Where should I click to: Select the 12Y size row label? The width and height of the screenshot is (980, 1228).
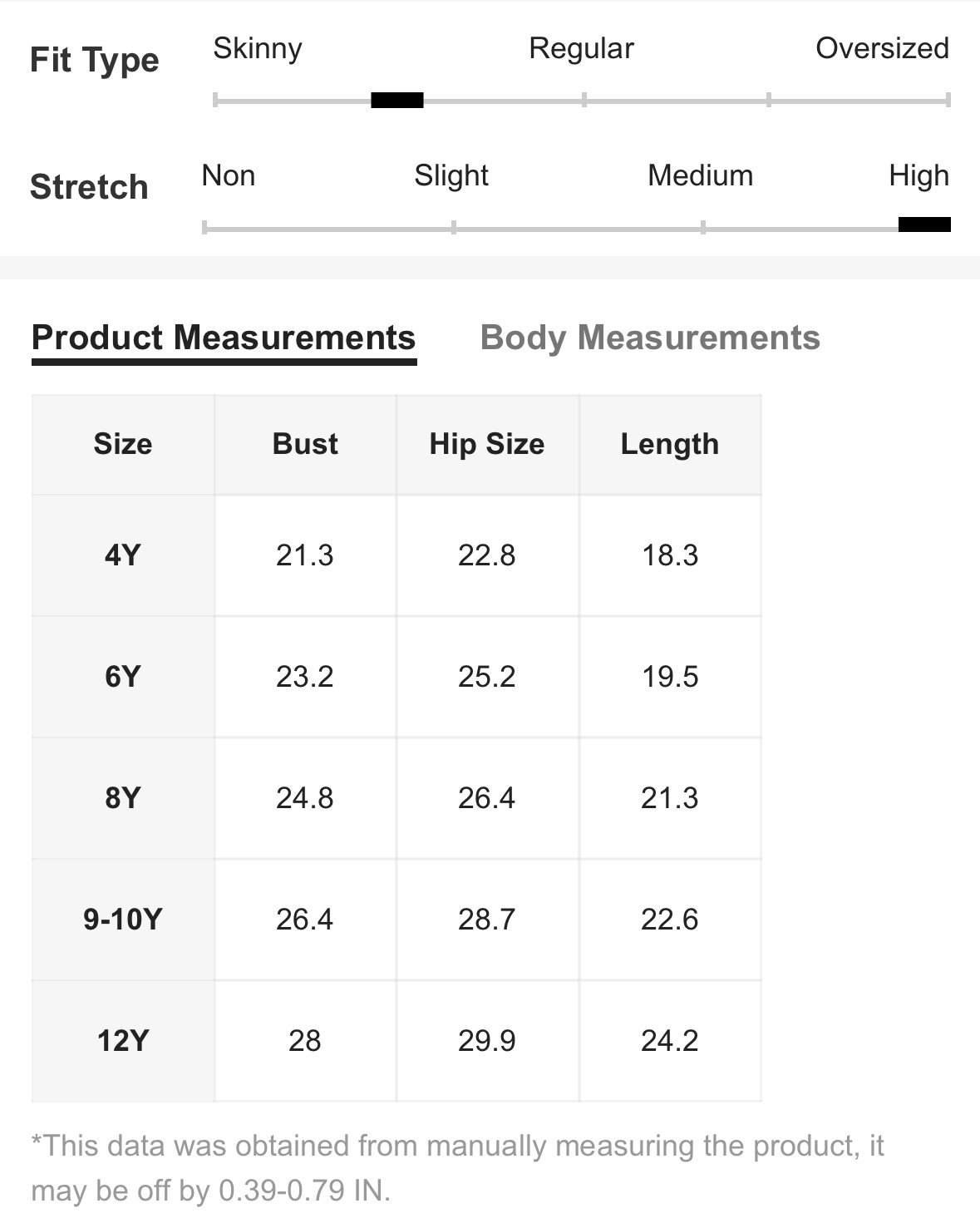[x=123, y=1040]
